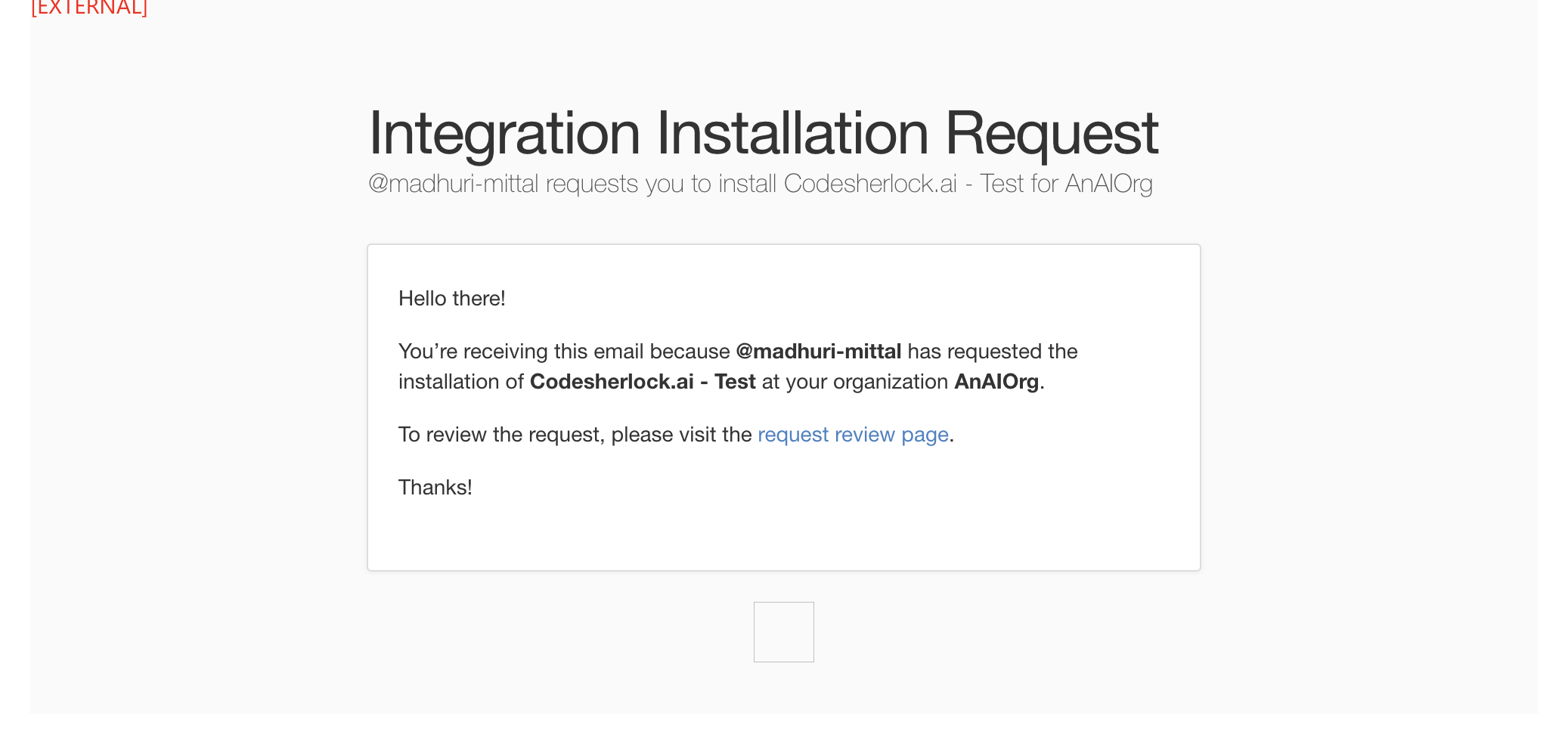
Task: Click the "Thanks!" closing text
Action: point(435,488)
